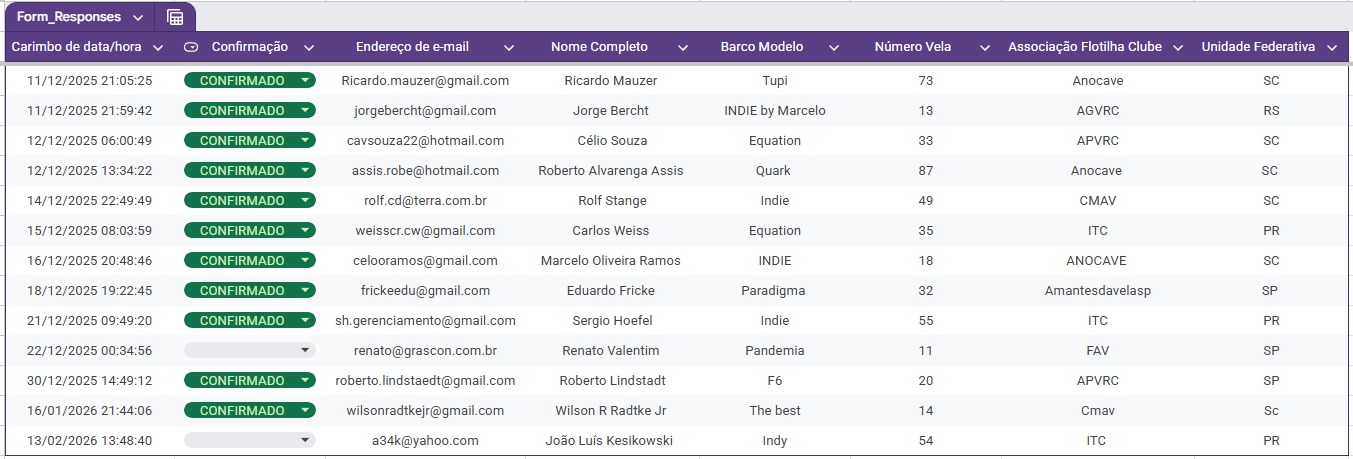
Task: Open the Nome Completo column filter arrow
Action: [683, 47]
